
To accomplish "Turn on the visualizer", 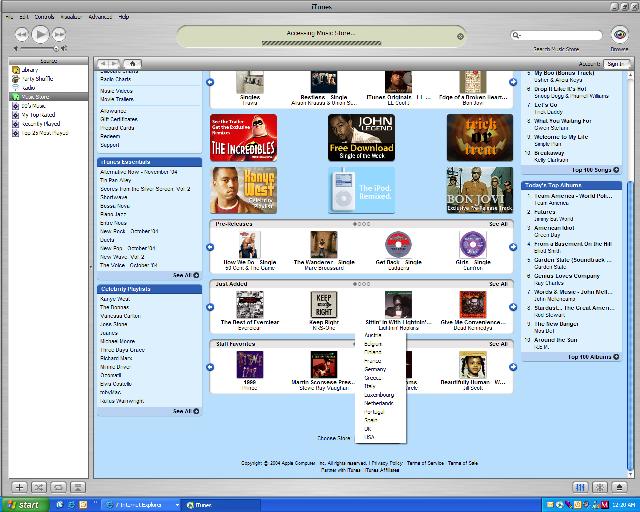I will (600, 487).
